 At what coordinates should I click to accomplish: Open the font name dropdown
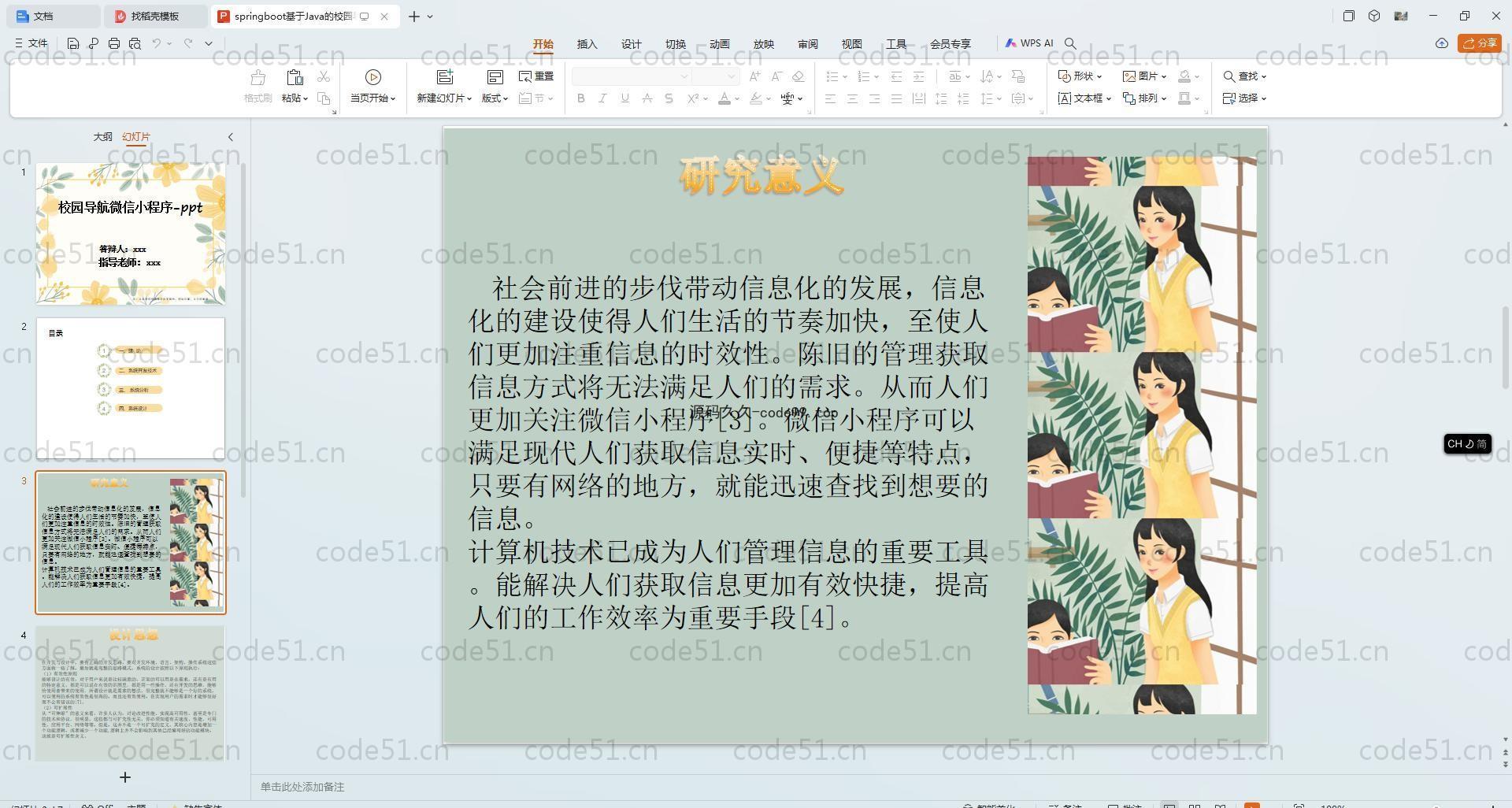tap(684, 76)
